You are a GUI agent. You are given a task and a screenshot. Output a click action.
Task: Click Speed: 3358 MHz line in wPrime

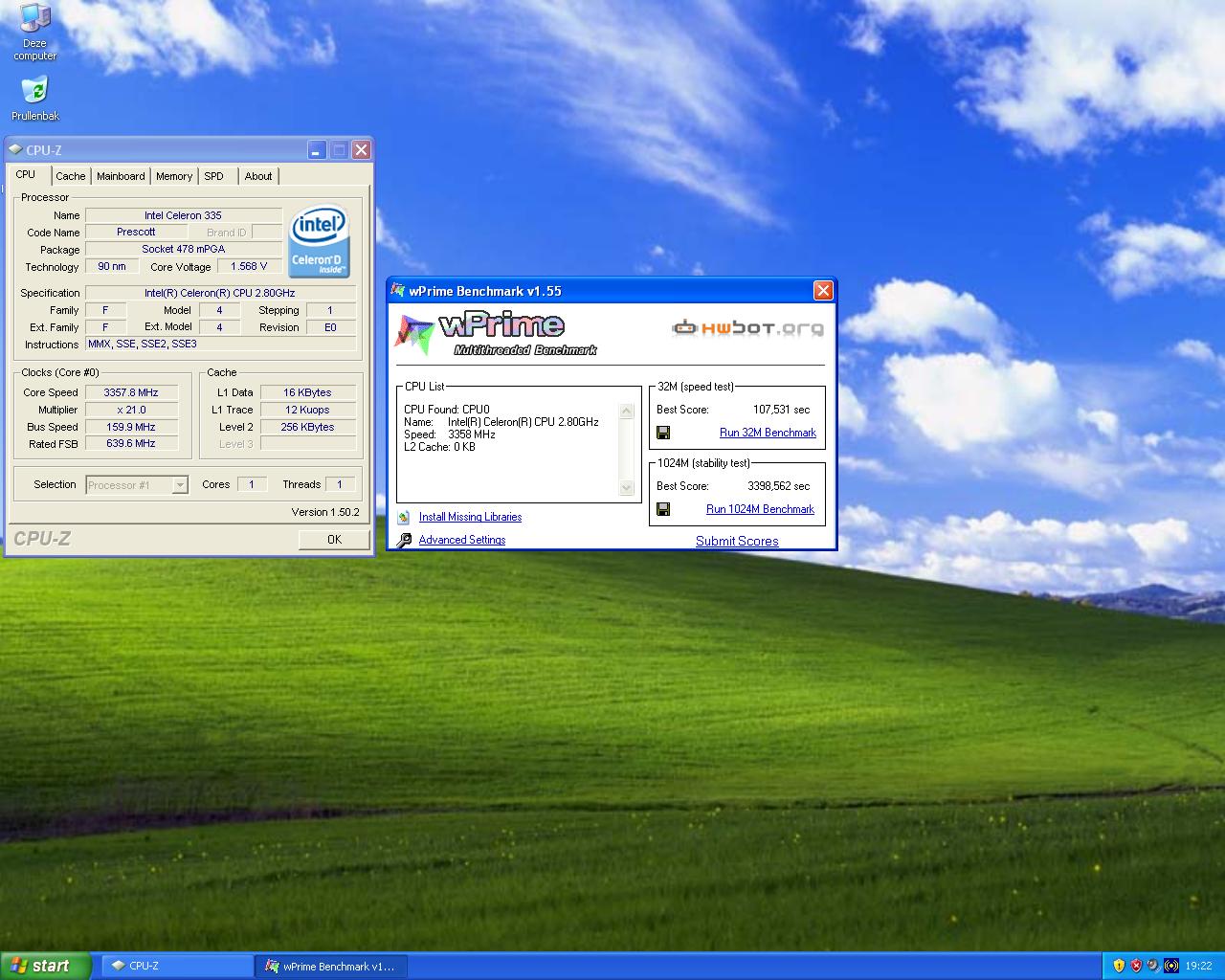click(450, 434)
